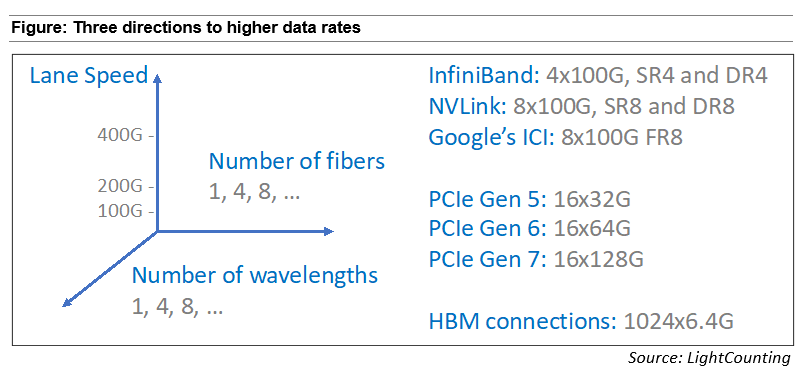Select the PCIe Gen 5 line

coord(529,200)
